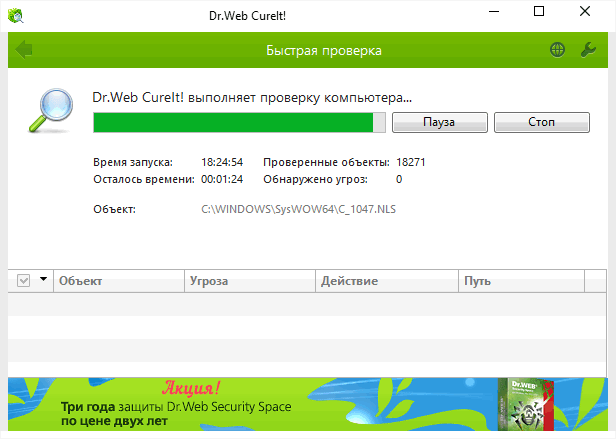Image resolution: width=616 pixels, height=439 pixels.
Task: Stop the scan with the Стоп button
Action: click(x=541, y=122)
